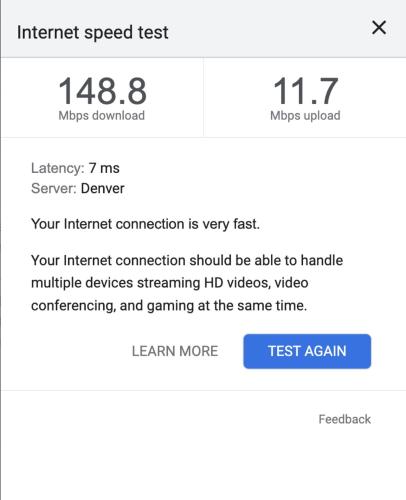Open the Feedback link
This screenshot has height=500, width=406.
click(x=345, y=419)
